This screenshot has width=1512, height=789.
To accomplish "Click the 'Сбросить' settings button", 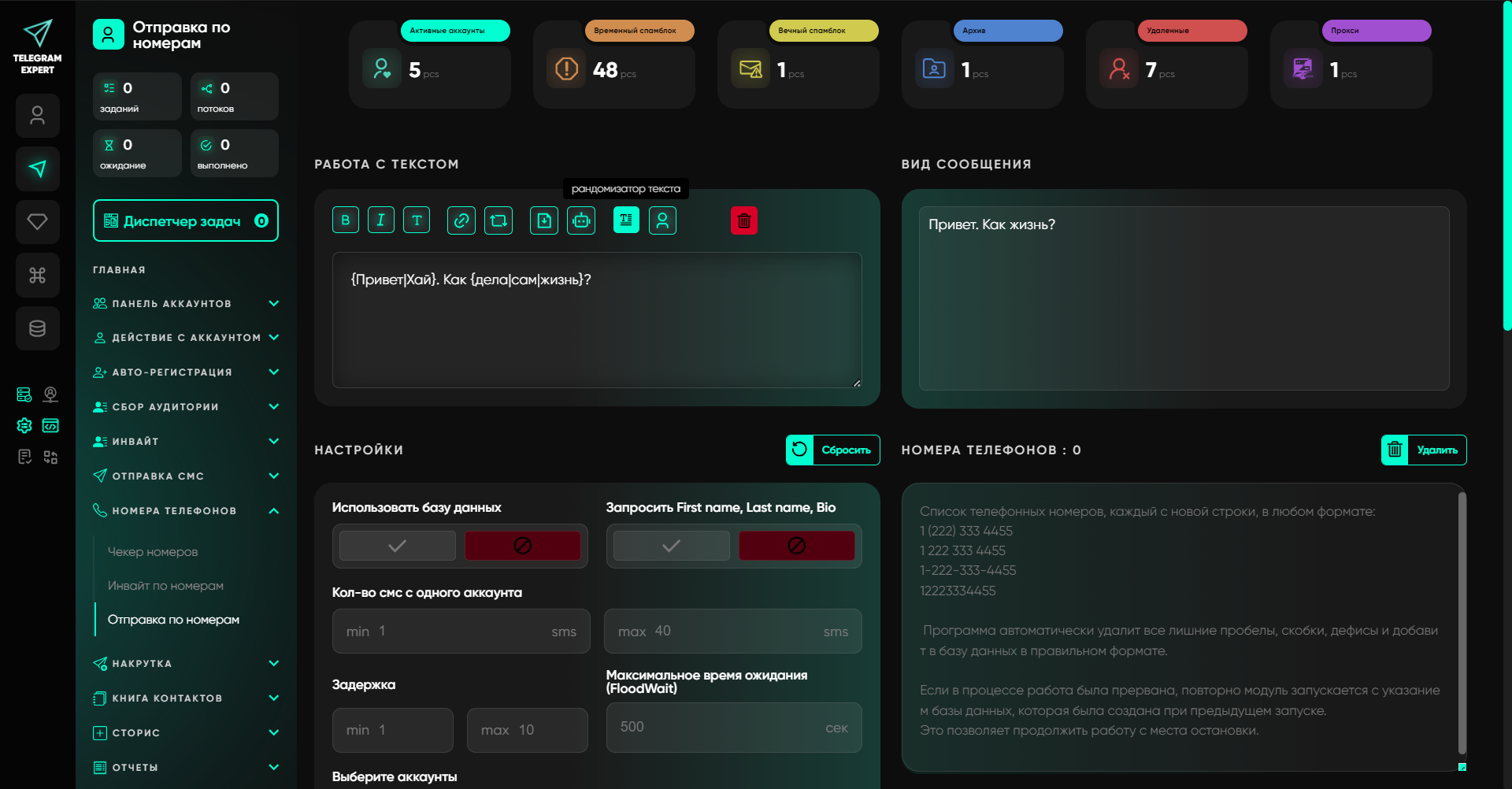I will tap(833, 450).
